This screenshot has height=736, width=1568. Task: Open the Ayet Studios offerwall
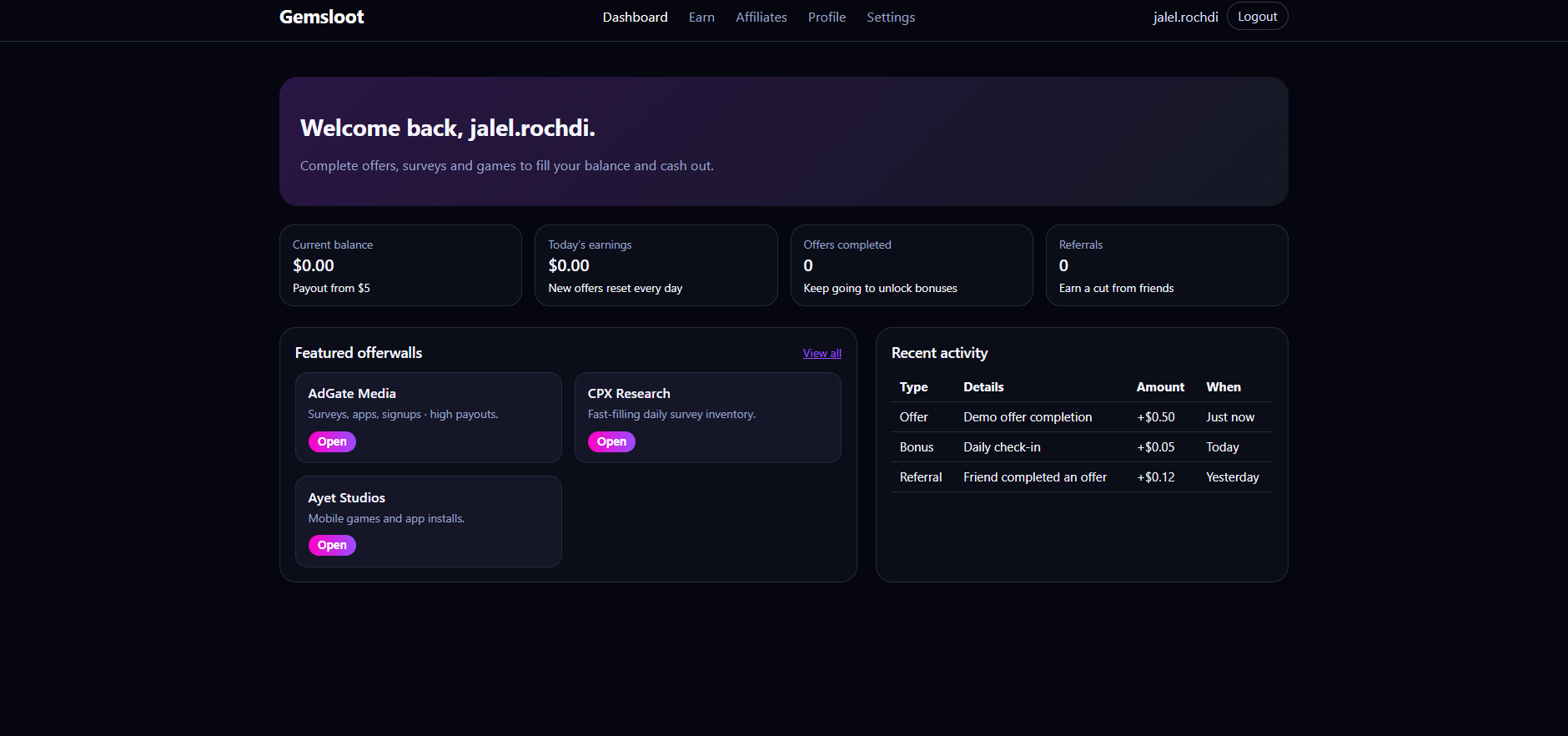pos(332,545)
